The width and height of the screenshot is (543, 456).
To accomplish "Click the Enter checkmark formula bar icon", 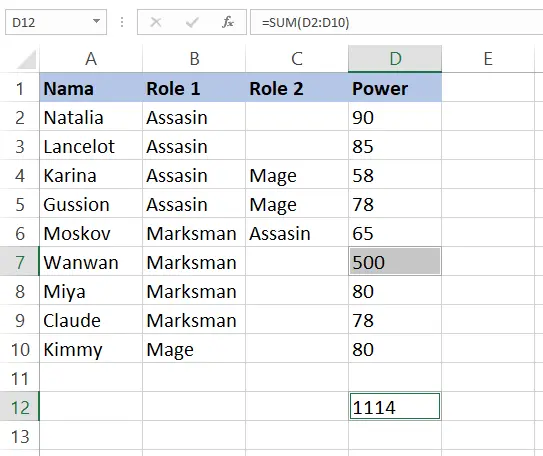I will click(x=192, y=23).
